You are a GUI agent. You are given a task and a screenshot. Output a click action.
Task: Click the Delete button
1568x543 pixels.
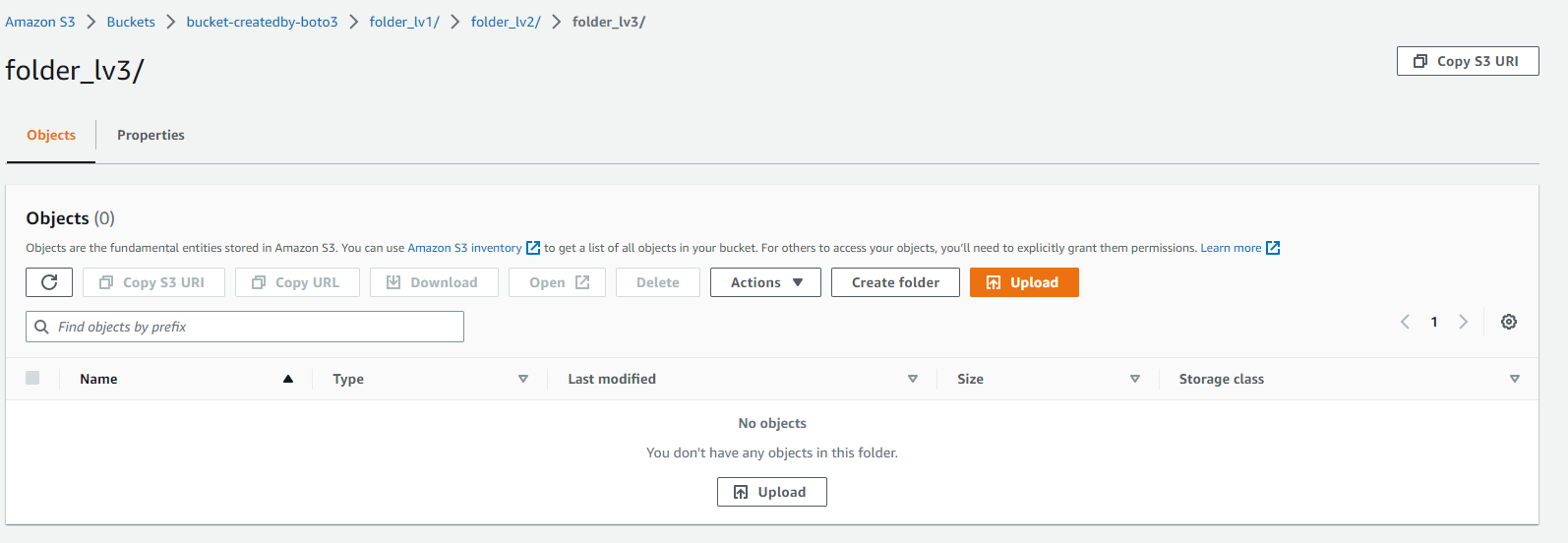[658, 282]
